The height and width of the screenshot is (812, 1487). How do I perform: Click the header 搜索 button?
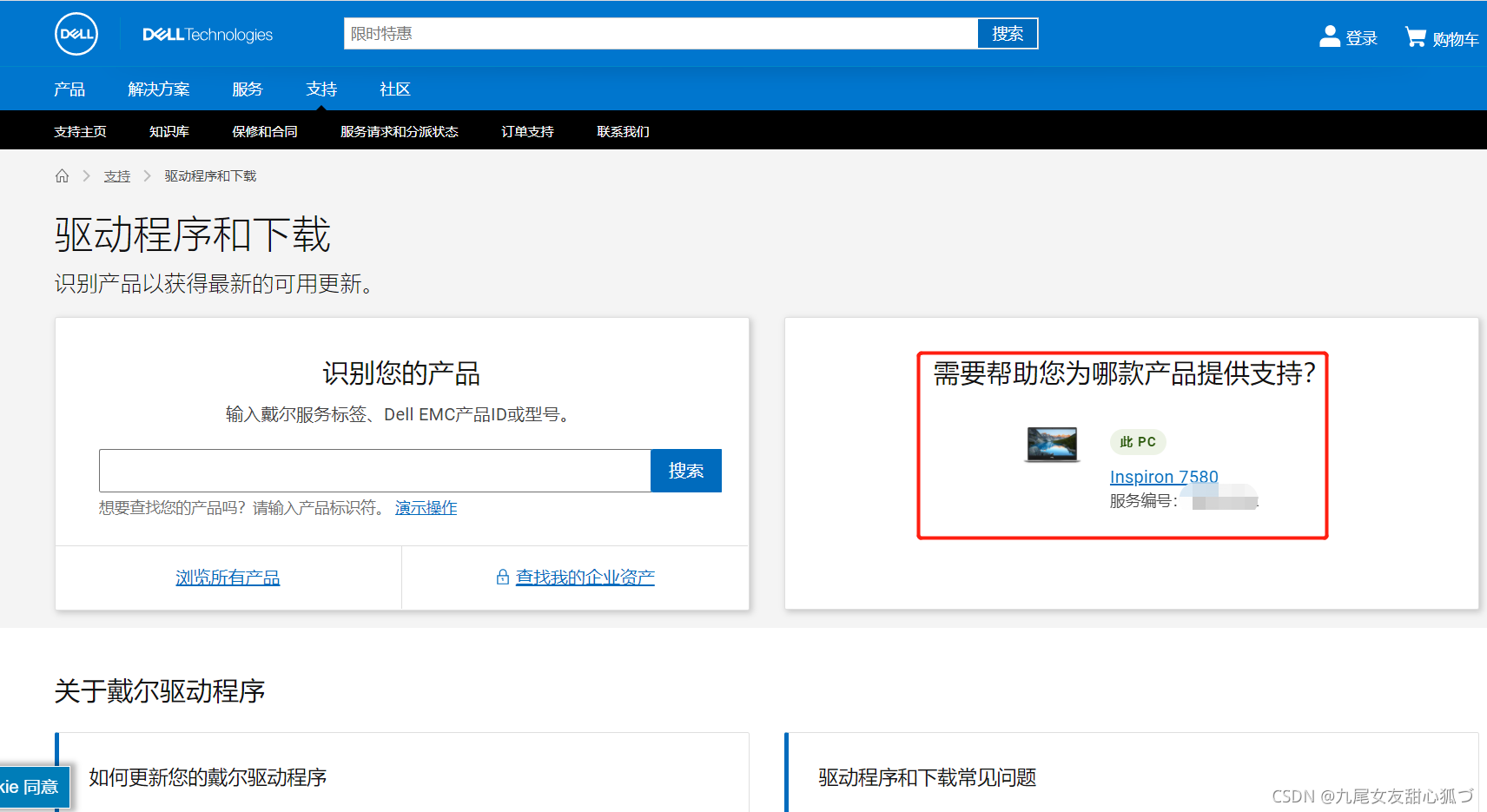coord(1008,34)
